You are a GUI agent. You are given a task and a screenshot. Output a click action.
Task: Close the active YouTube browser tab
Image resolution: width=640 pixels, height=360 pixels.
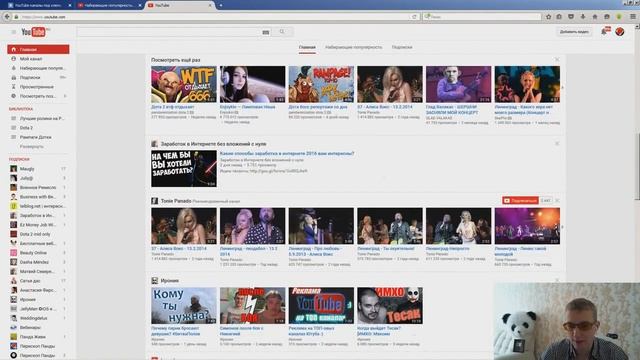click(x=210, y=5)
